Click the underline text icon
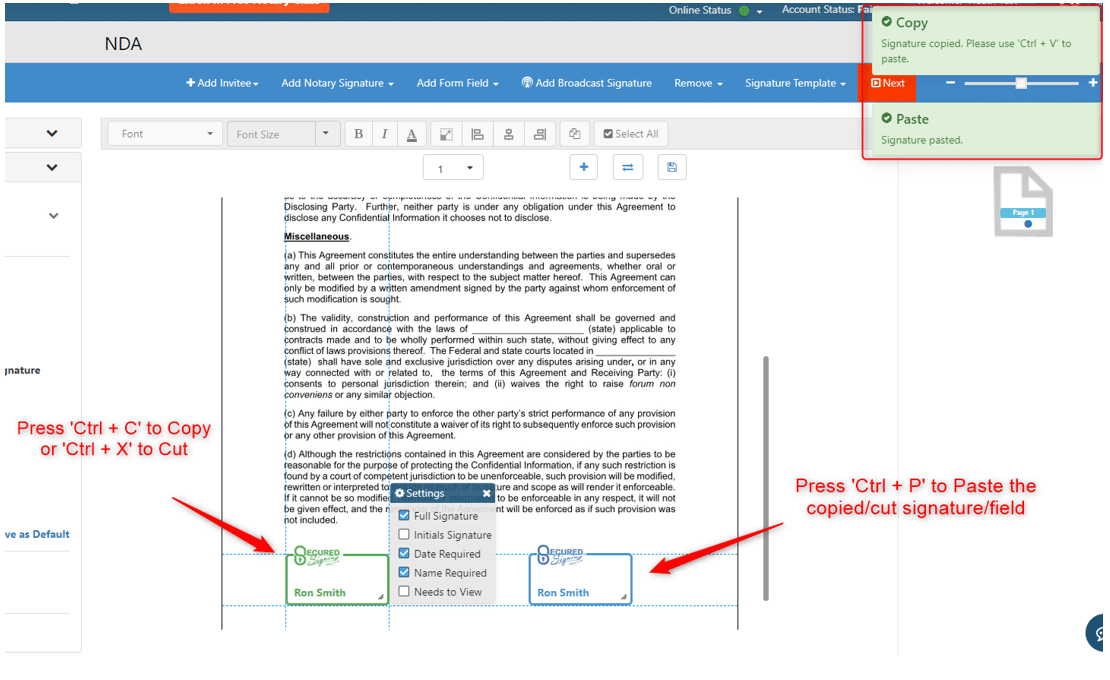The height and width of the screenshot is (680, 1110). tap(411, 134)
